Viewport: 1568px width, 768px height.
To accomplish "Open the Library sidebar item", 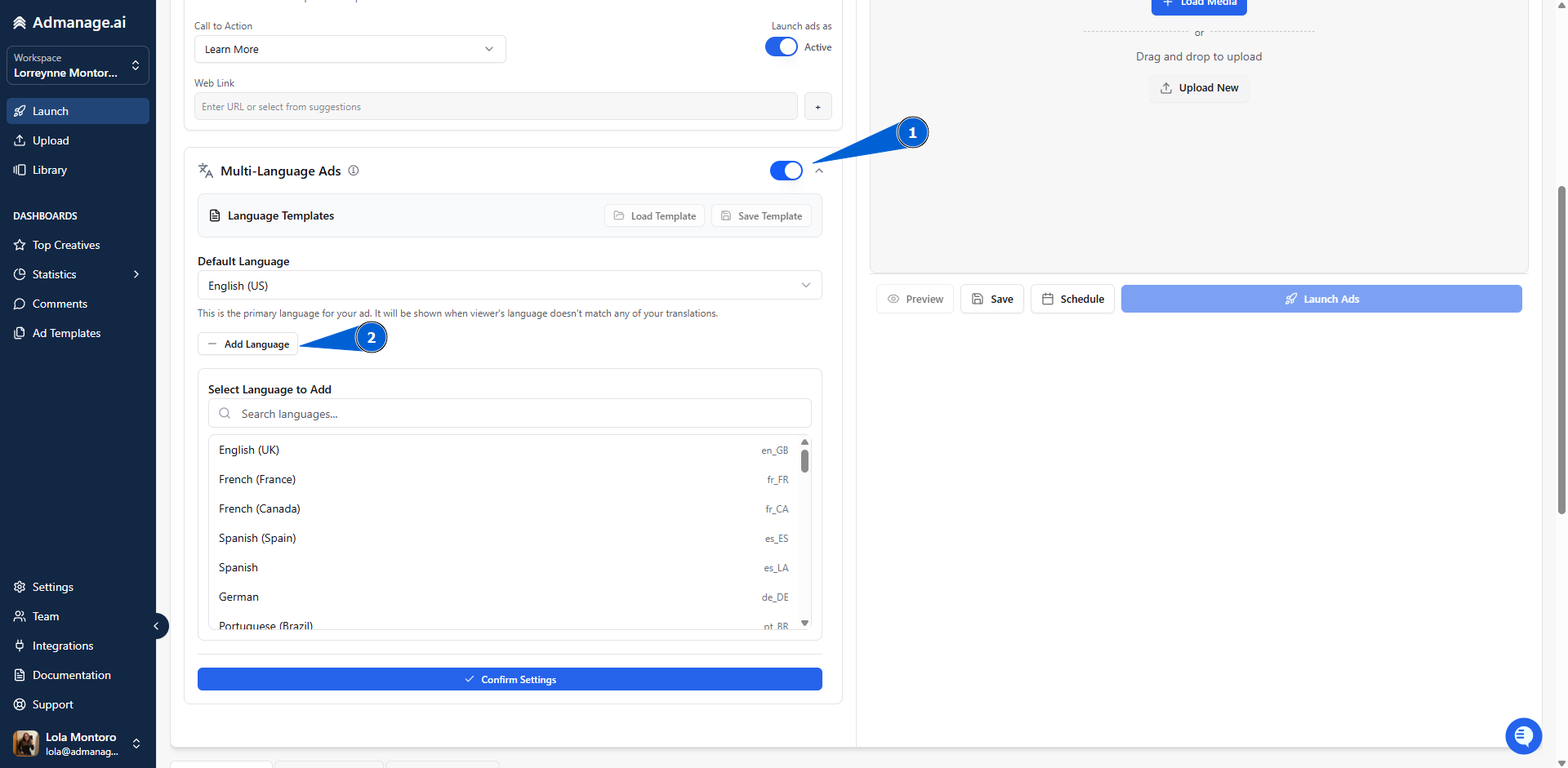I will (78, 170).
